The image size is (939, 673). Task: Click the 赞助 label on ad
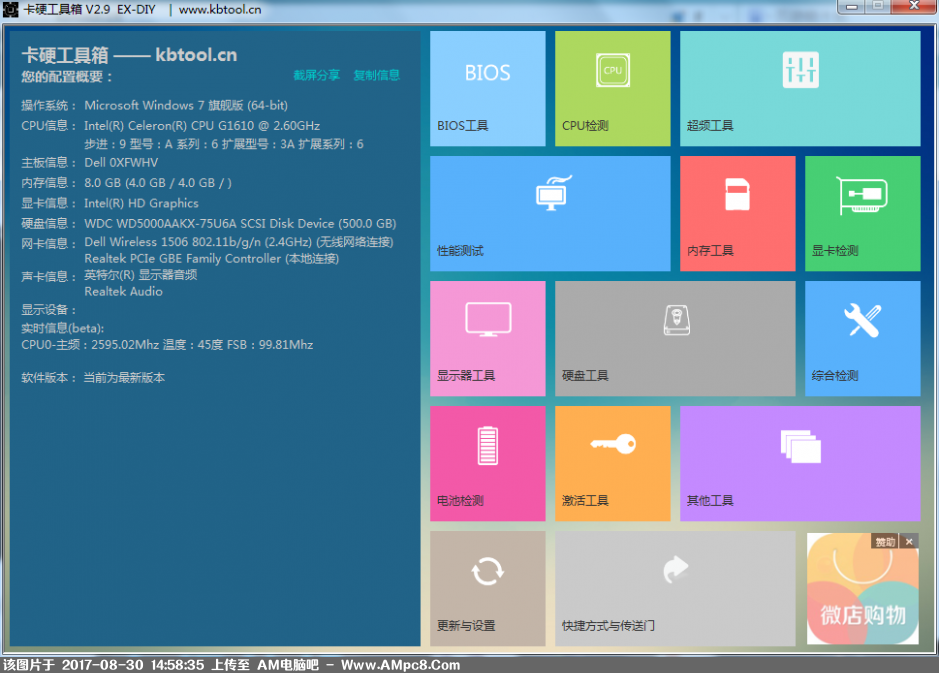[x=885, y=541]
